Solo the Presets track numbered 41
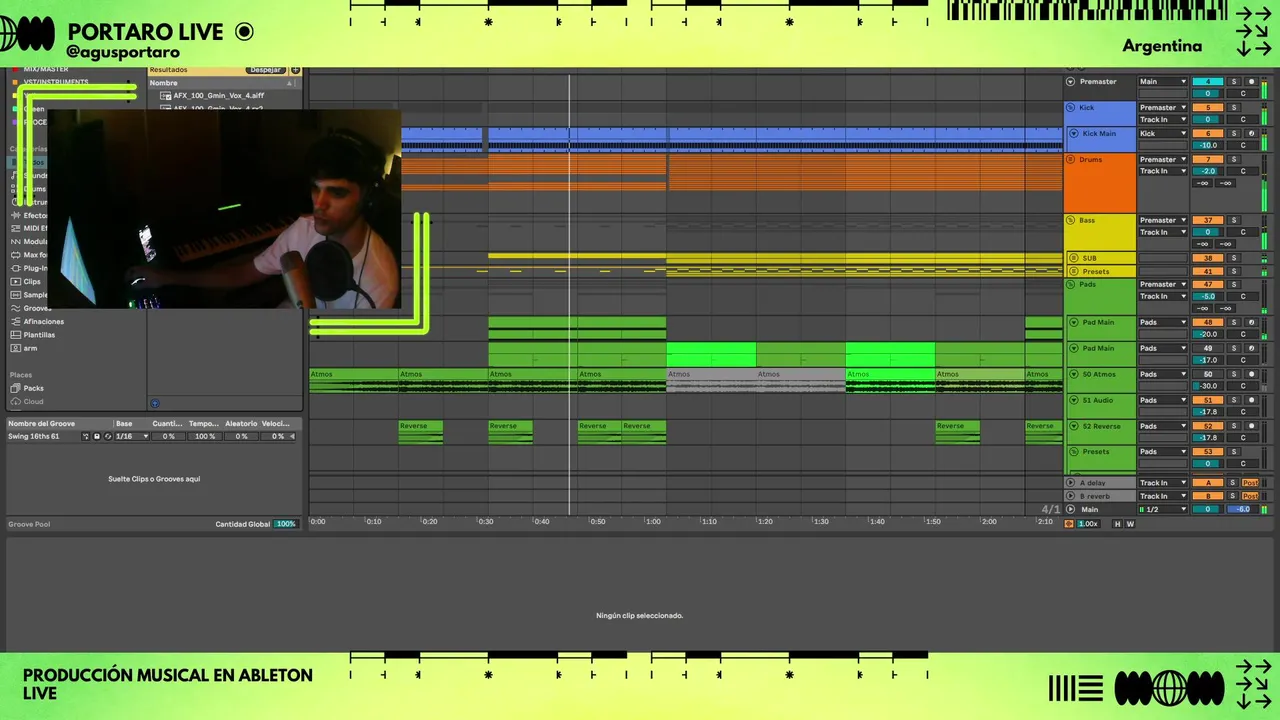Image resolution: width=1280 pixels, height=720 pixels. click(x=1234, y=271)
